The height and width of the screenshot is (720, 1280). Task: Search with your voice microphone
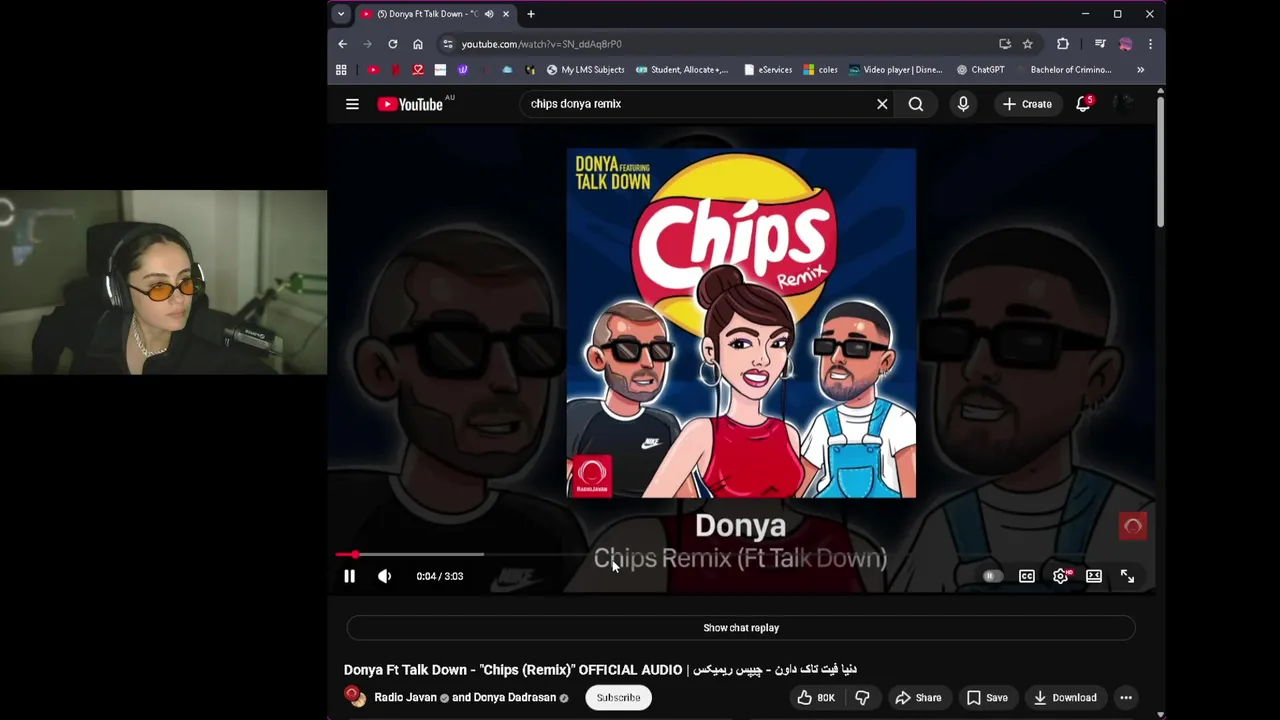(963, 104)
